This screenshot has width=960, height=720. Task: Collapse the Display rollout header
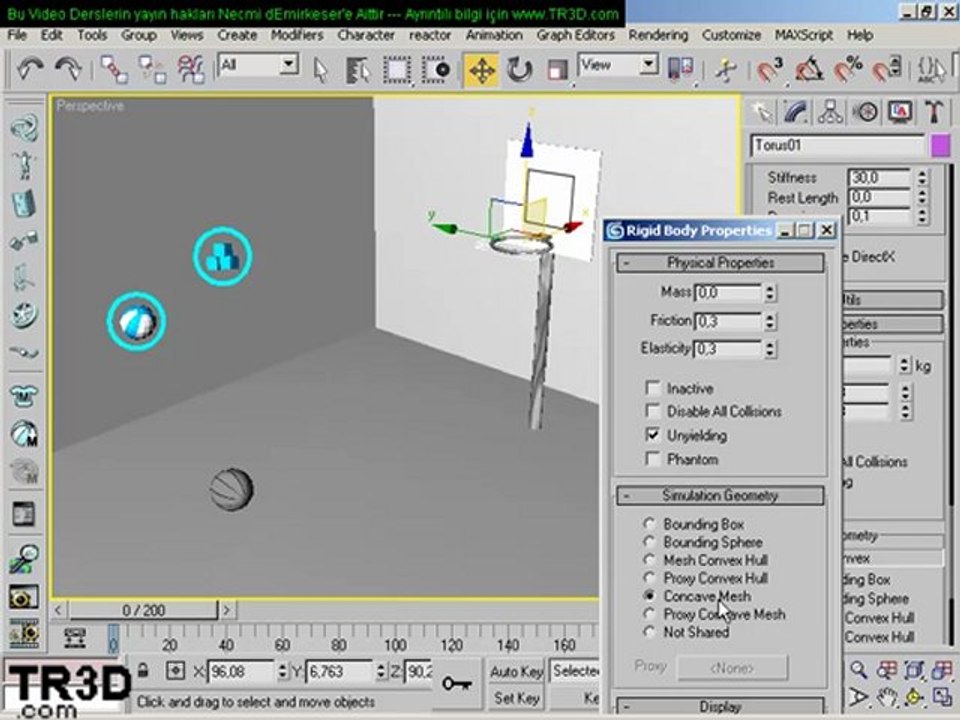coord(720,707)
